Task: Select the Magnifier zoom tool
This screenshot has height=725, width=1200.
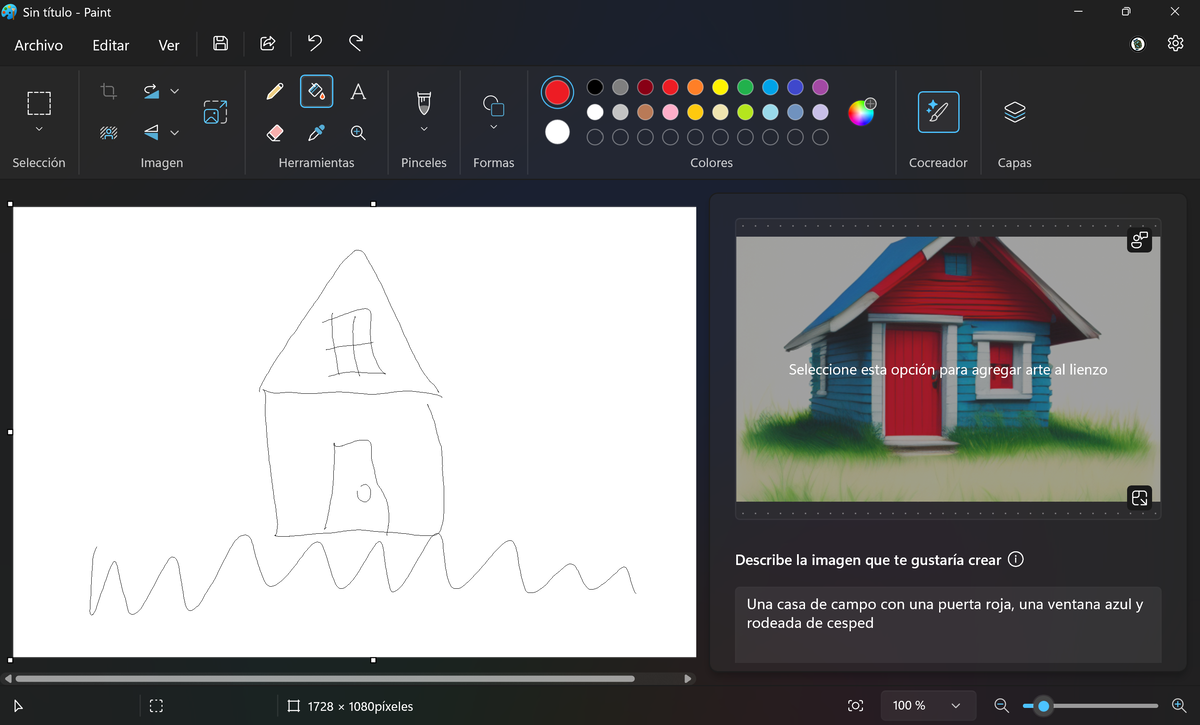Action: pyautogui.click(x=358, y=132)
